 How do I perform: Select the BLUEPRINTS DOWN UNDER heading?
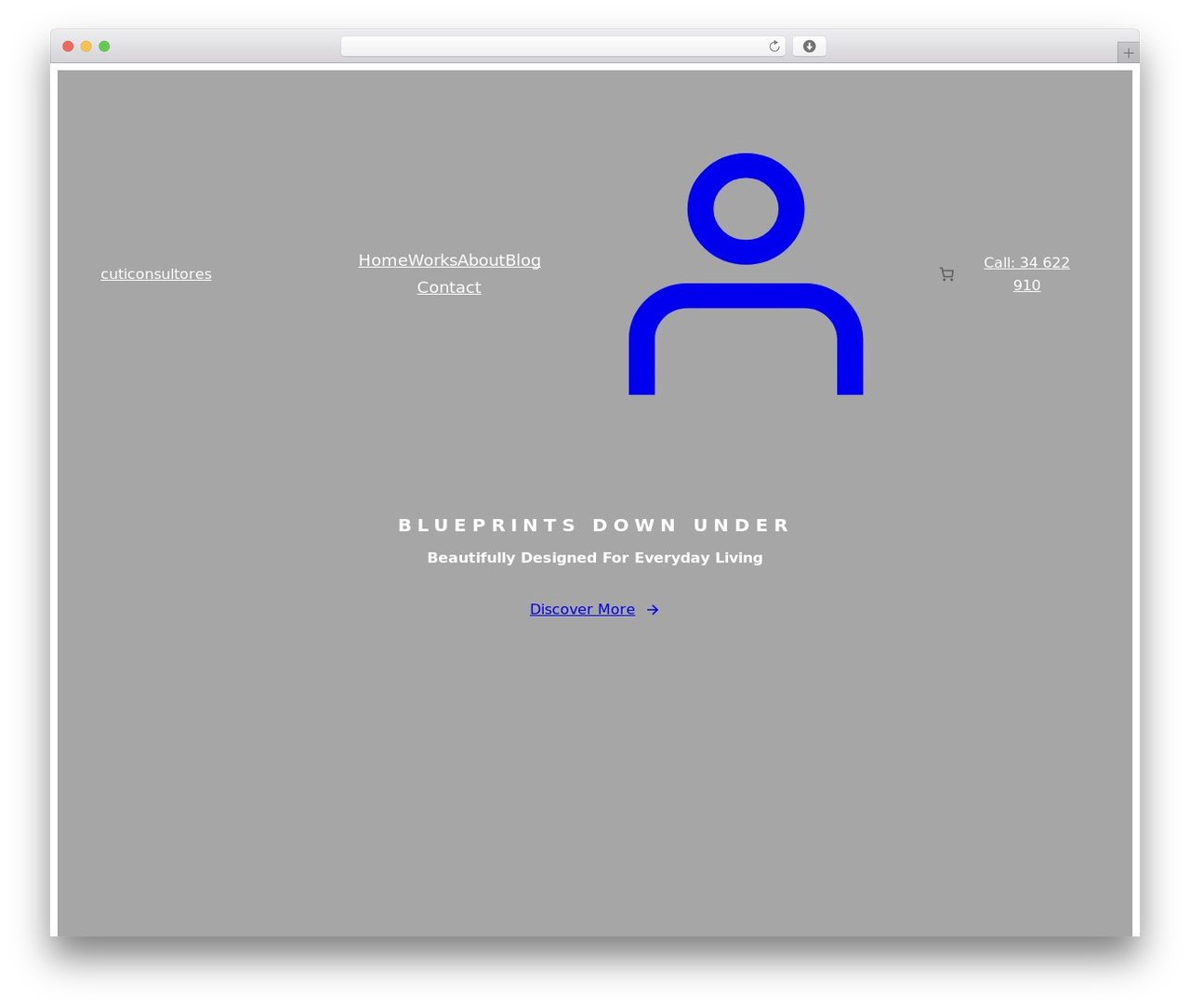click(595, 525)
